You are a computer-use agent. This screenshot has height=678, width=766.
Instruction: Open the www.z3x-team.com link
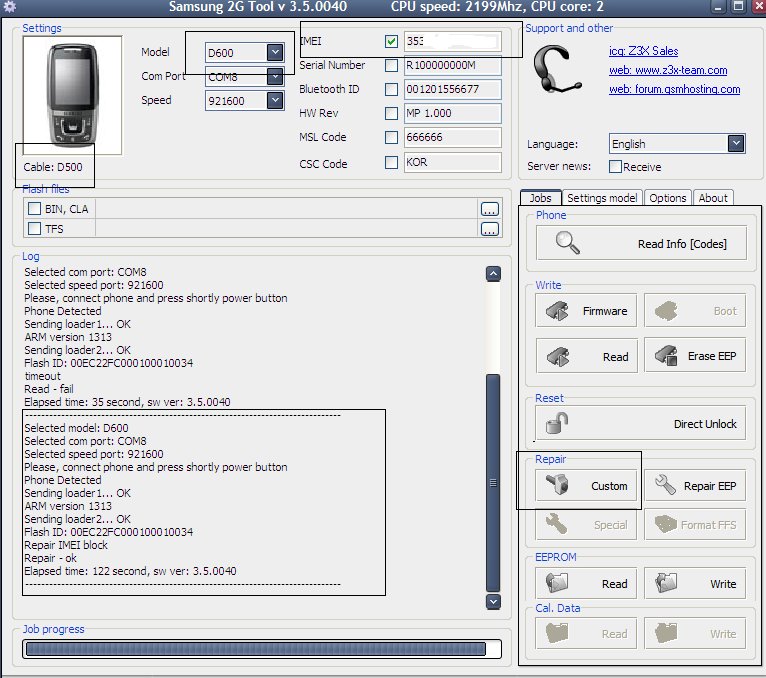[668, 70]
